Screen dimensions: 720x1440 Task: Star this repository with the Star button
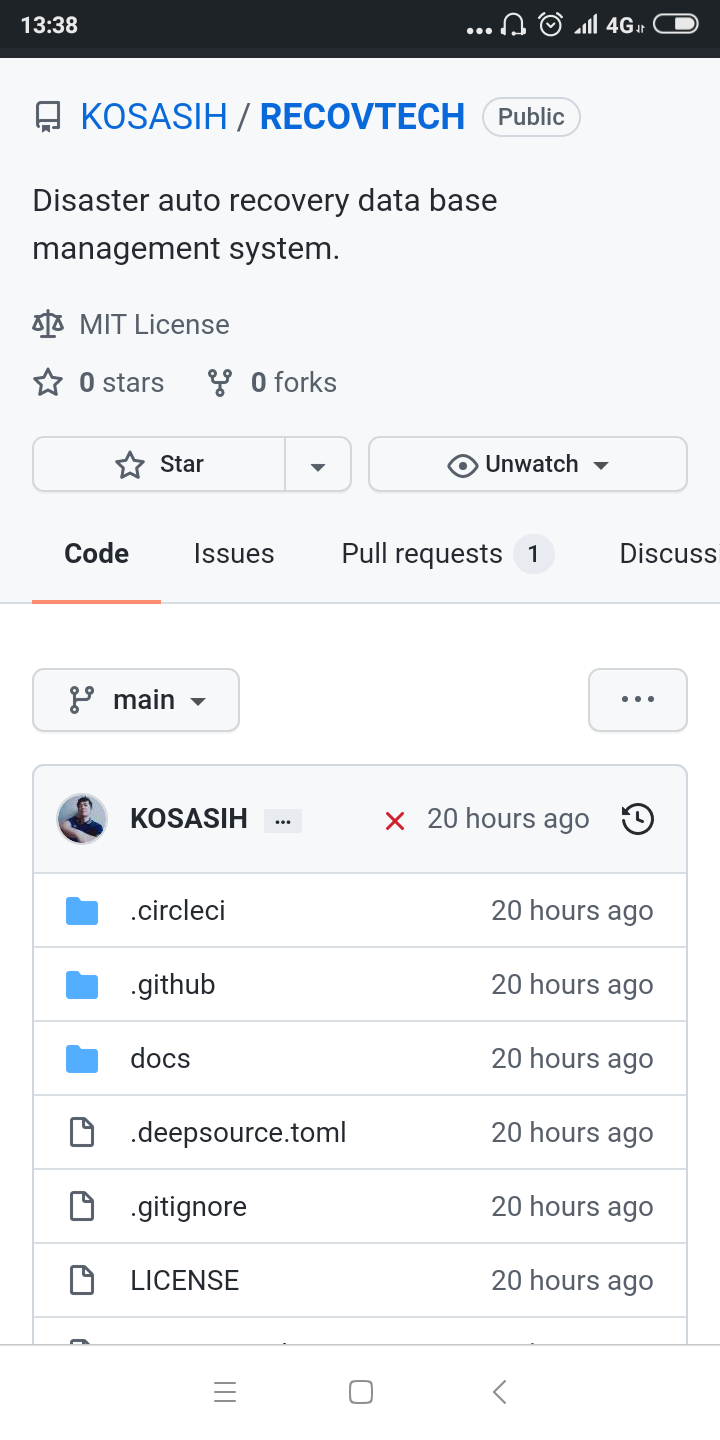pyautogui.click(x=159, y=464)
